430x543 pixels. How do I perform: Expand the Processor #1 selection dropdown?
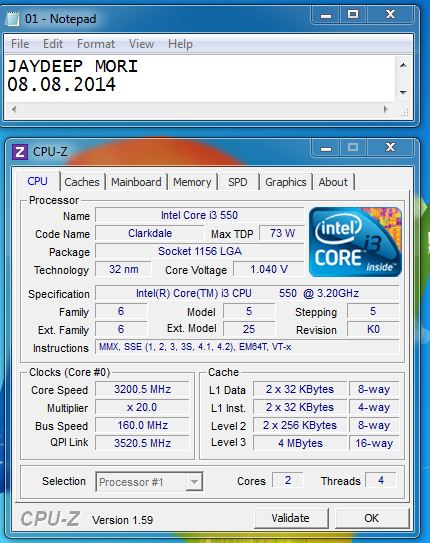click(x=194, y=482)
